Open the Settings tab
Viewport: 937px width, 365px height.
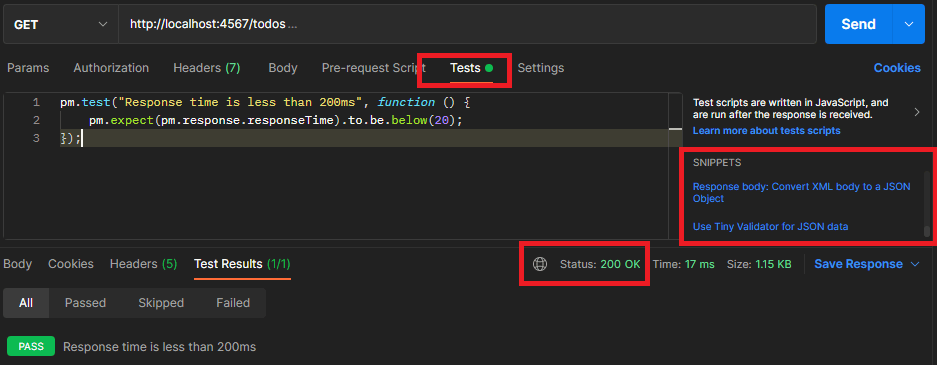point(540,68)
